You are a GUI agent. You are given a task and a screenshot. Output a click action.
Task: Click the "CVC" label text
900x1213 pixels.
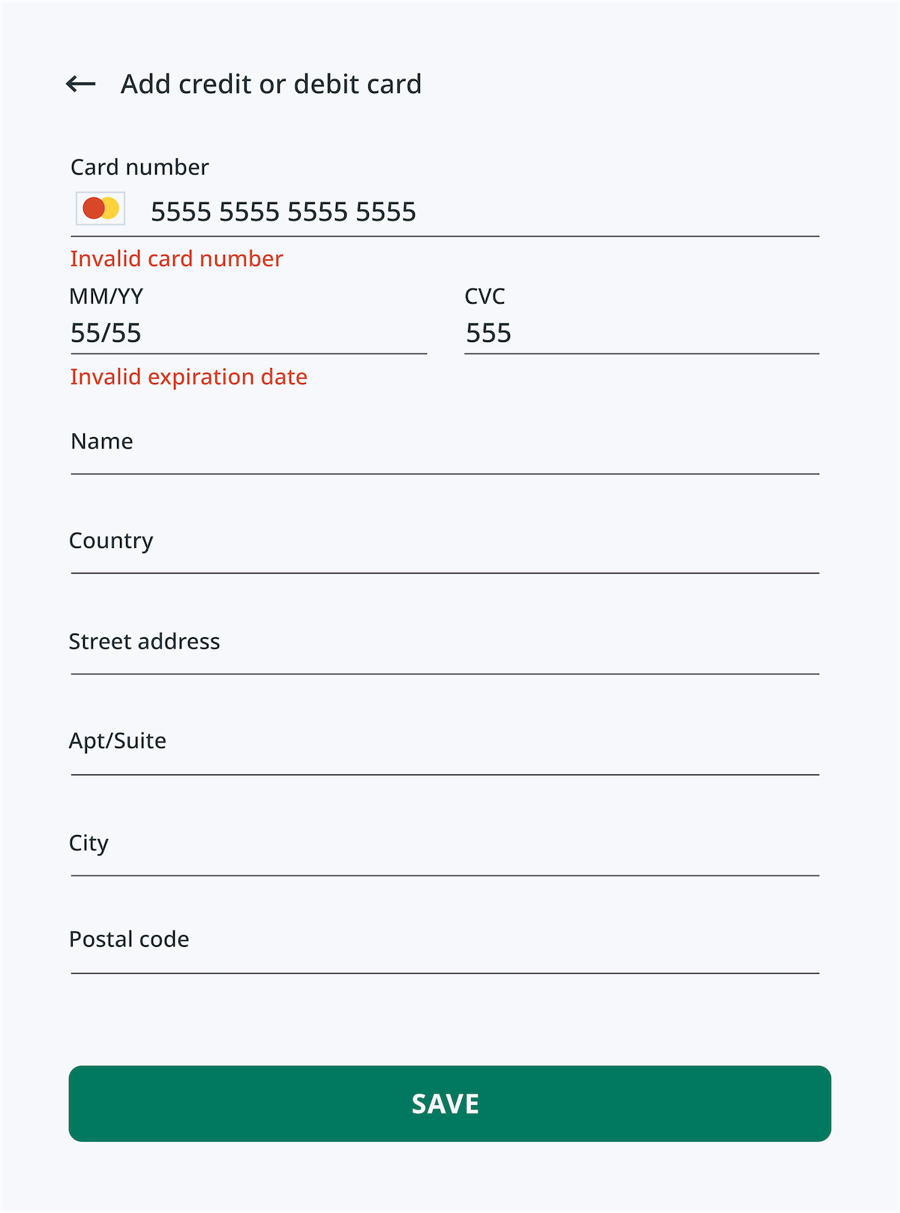[x=485, y=296]
